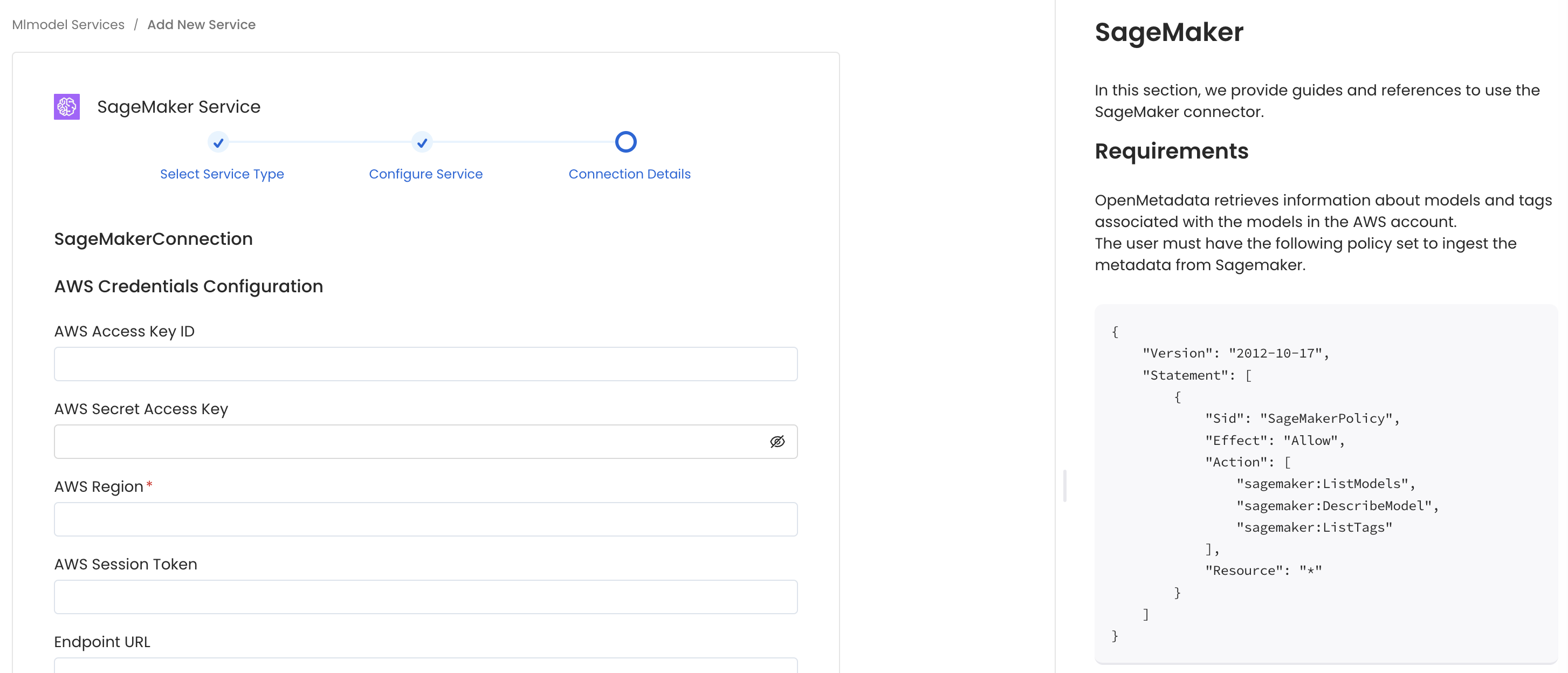The image size is (1568, 673).
Task: Click the AWS Session Token input field
Action: click(425, 597)
